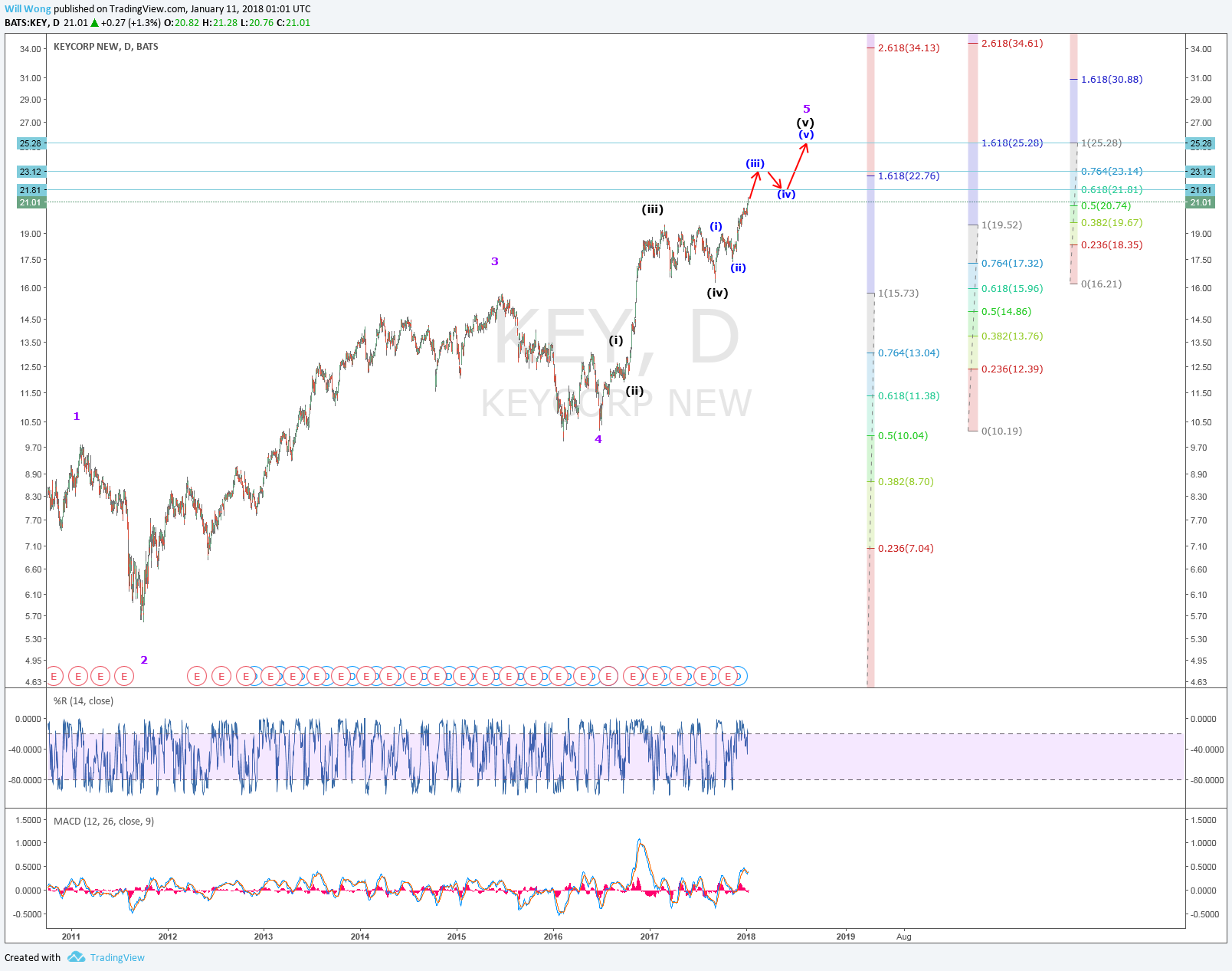Click the 0.618(11.38) Fibonacci label
1232x971 pixels.
pos(909,396)
